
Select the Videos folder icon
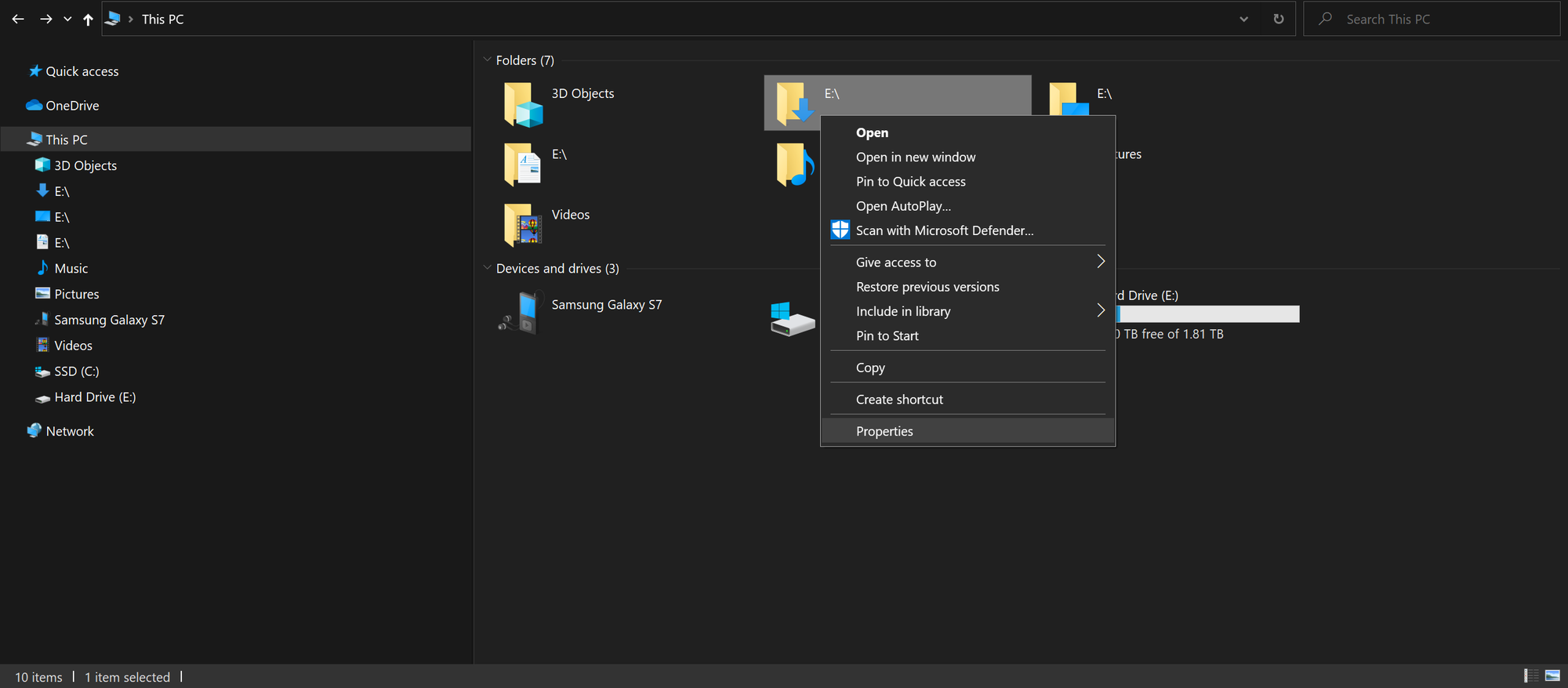pyautogui.click(x=523, y=225)
